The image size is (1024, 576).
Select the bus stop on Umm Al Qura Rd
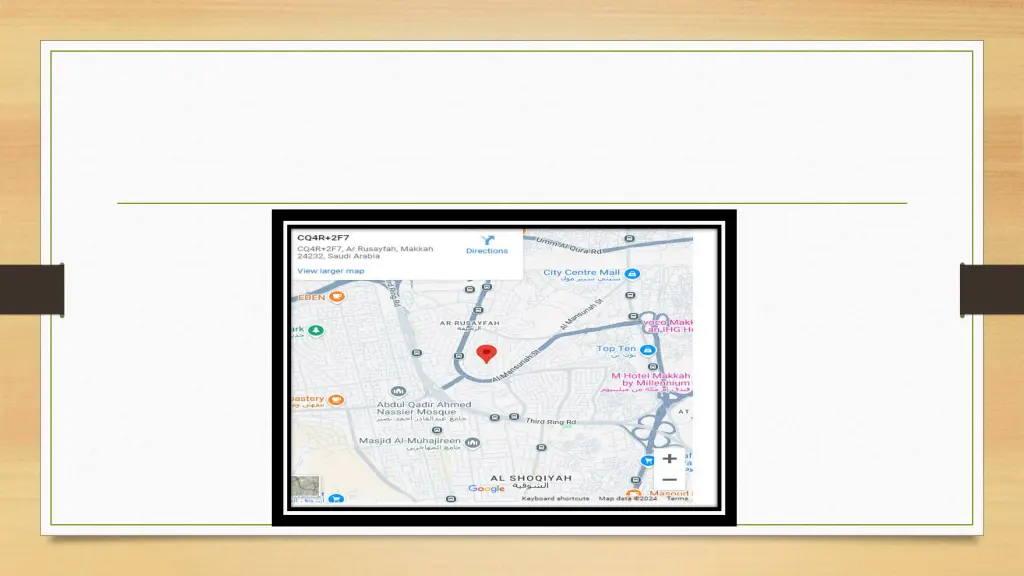pyautogui.click(x=630, y=238)
